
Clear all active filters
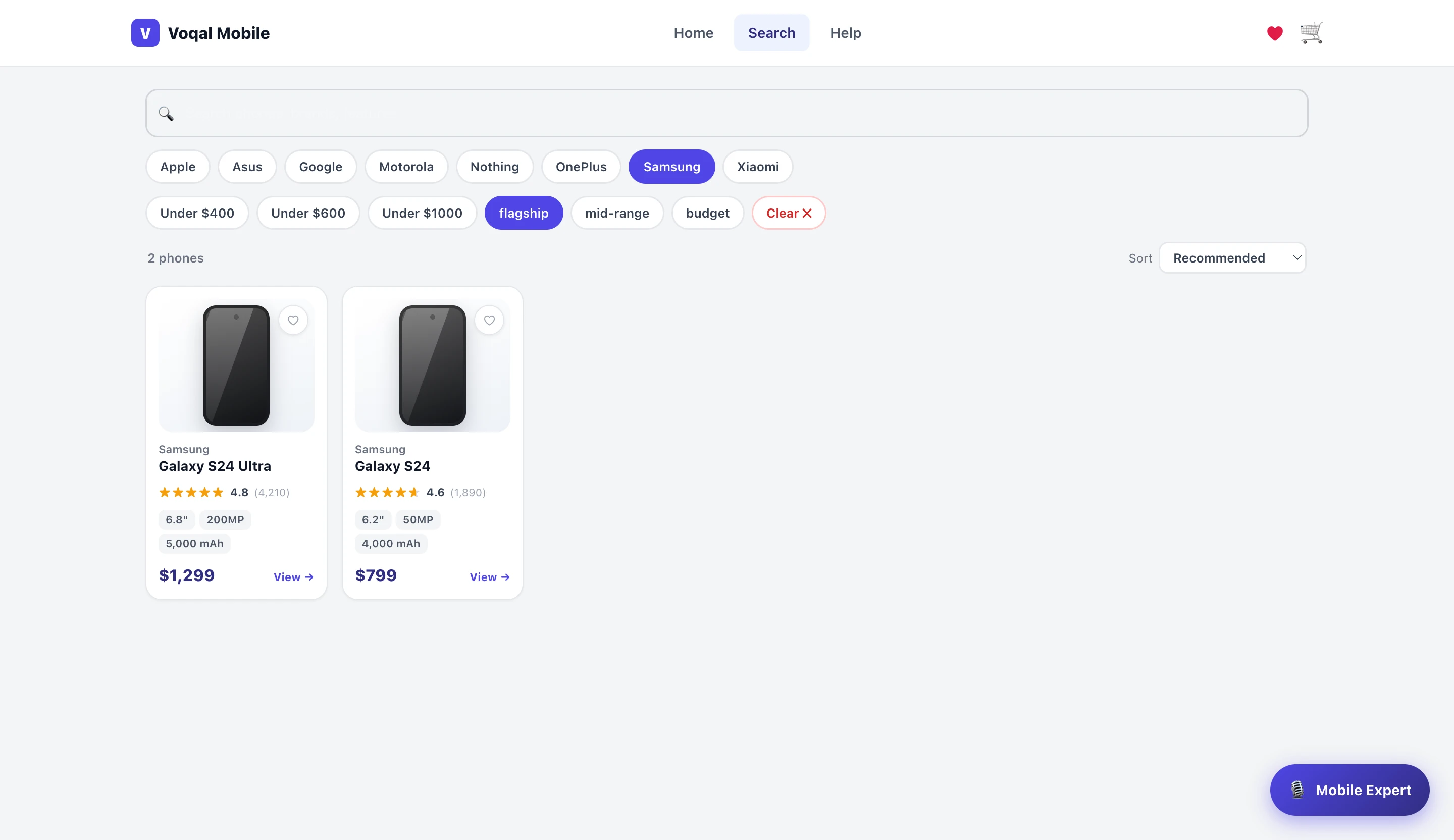tap(789, 213)
